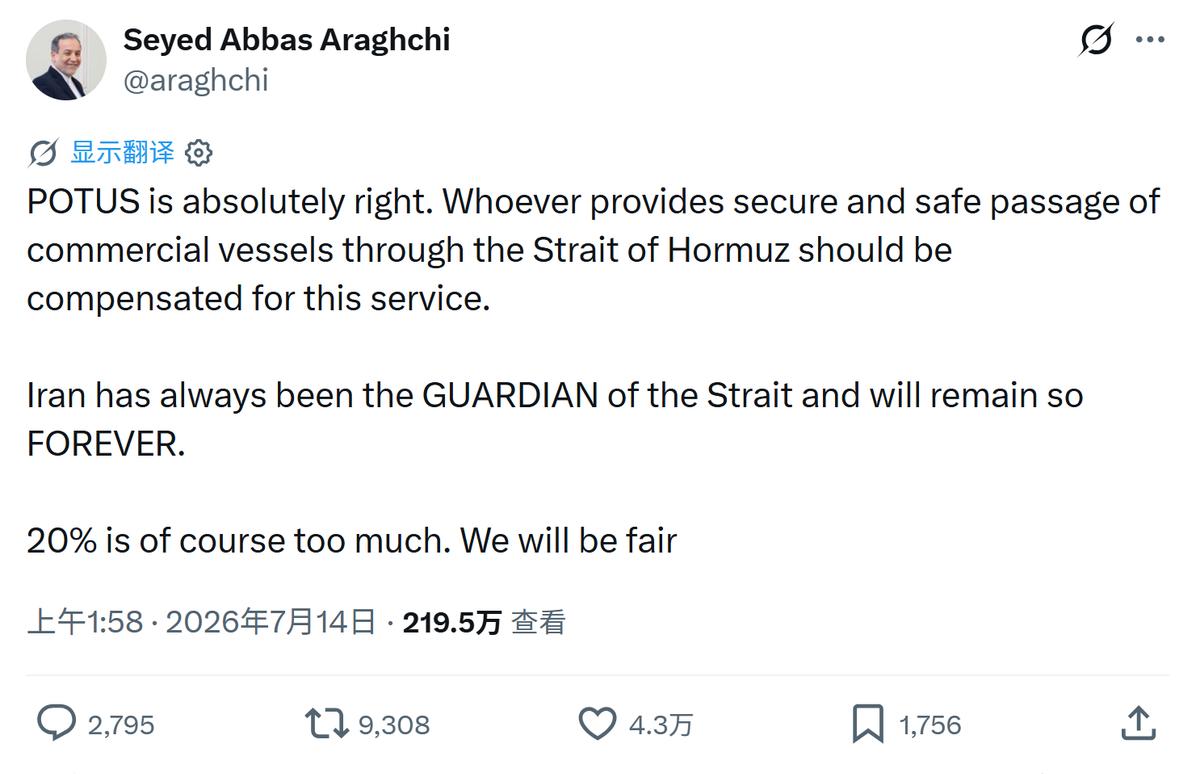Click the reply speech bubble icon
This screenshot has width=1200, height=774.
click(x=56, y=723)
